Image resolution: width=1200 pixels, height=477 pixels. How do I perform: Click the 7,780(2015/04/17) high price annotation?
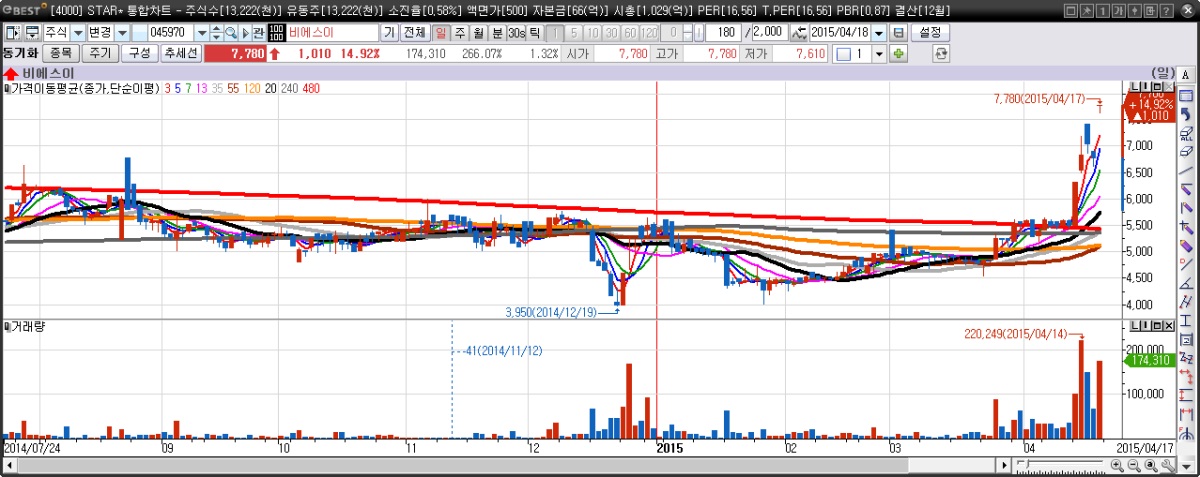pos(1040,99)
